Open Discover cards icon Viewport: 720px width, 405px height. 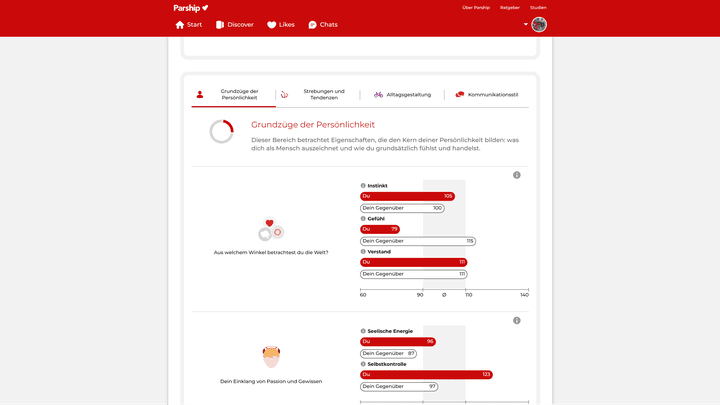pyautogui.click(x=220, y=25)
